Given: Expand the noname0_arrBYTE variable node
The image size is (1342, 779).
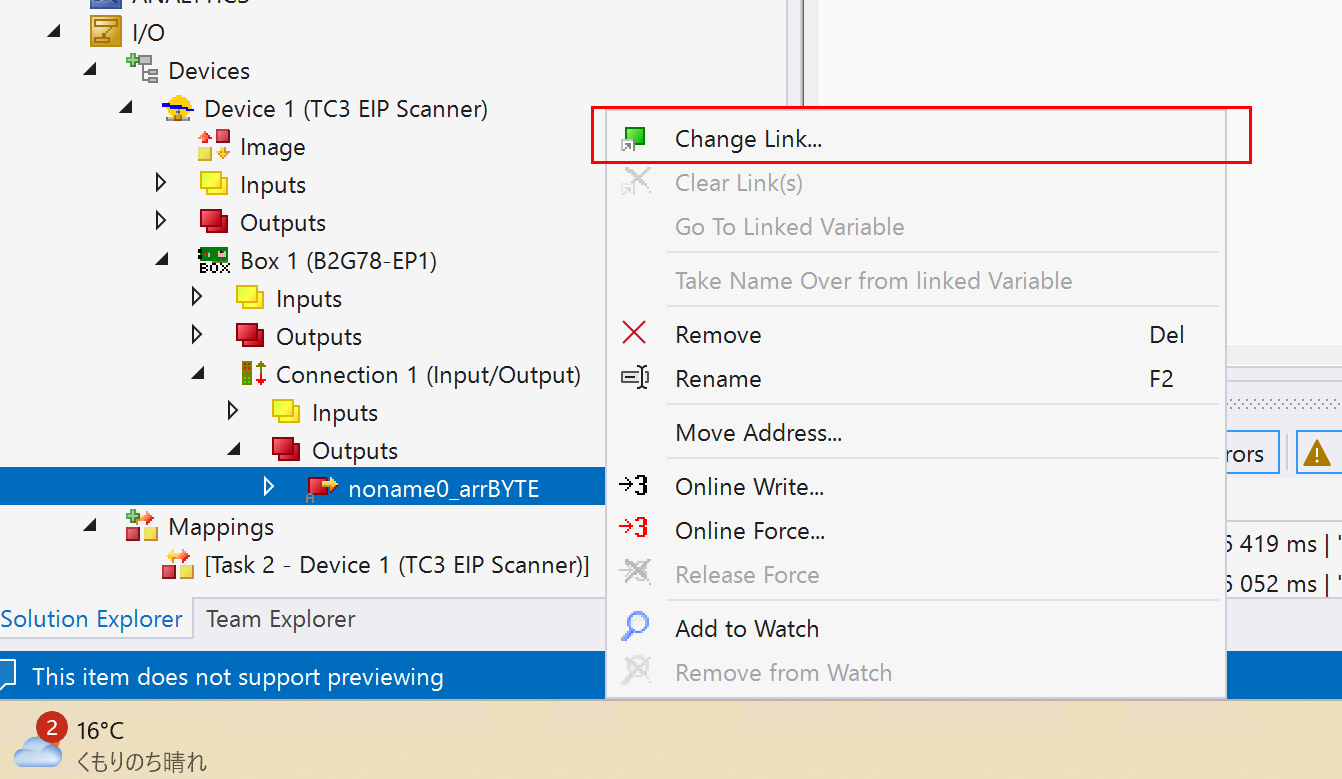Looking at the screenshot, I should coord(267,487).
